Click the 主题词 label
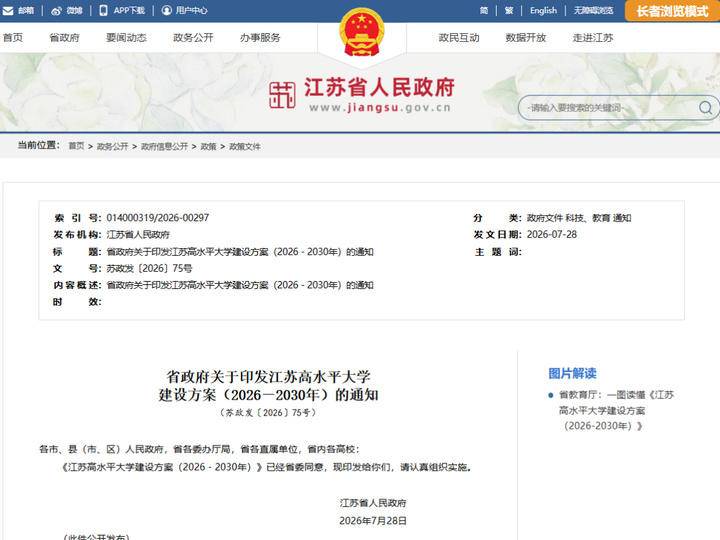 coord(498,252)
